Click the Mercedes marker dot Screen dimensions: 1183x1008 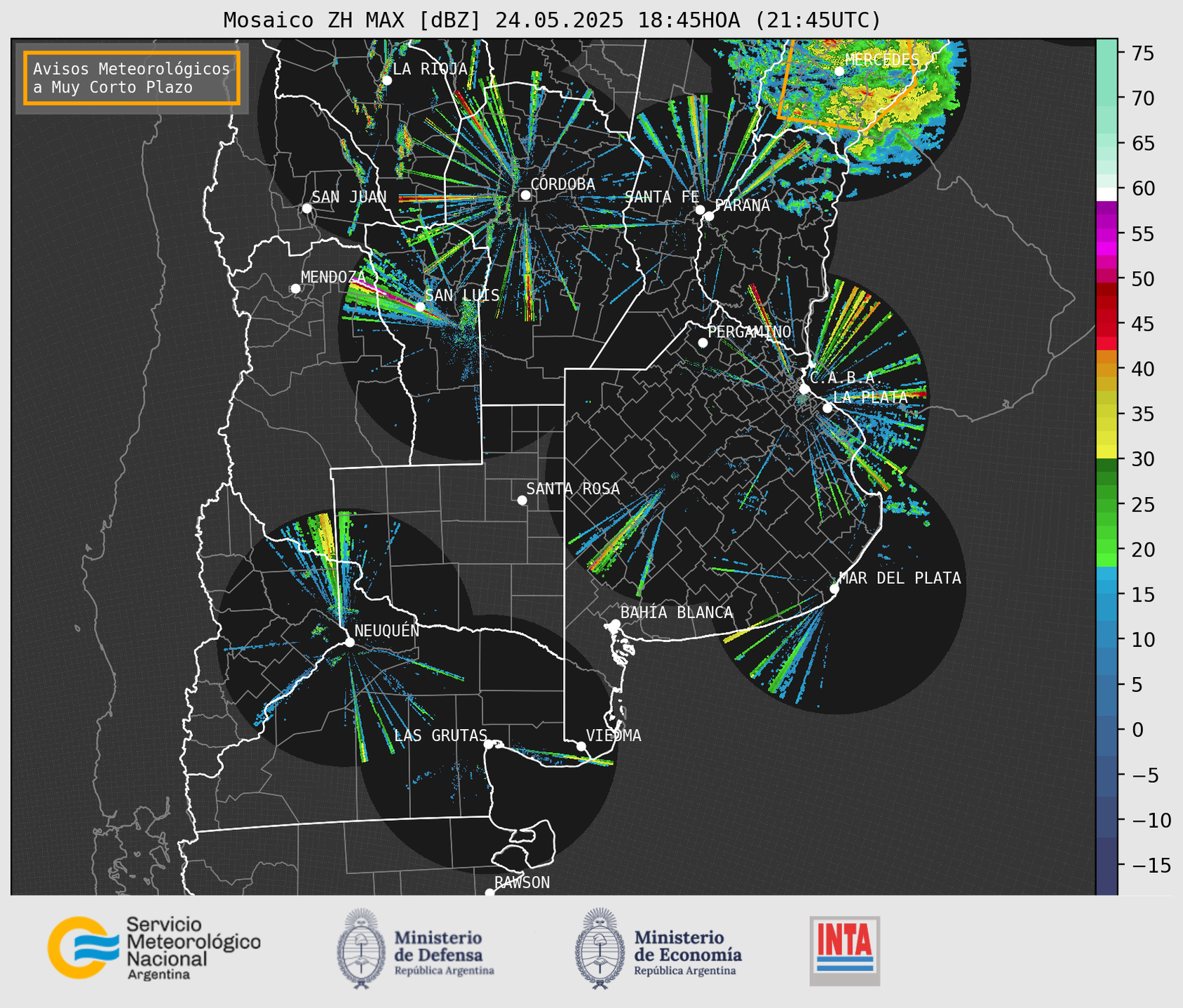click(x=839, y=71)
